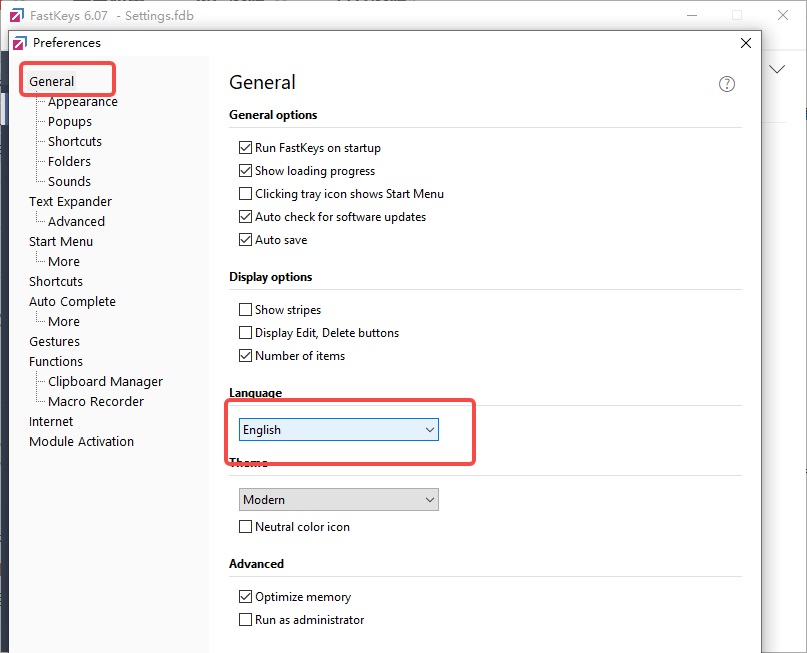Close the FastKeys main window
This screenshot has height=653, width=807.
tap(782, 15)
